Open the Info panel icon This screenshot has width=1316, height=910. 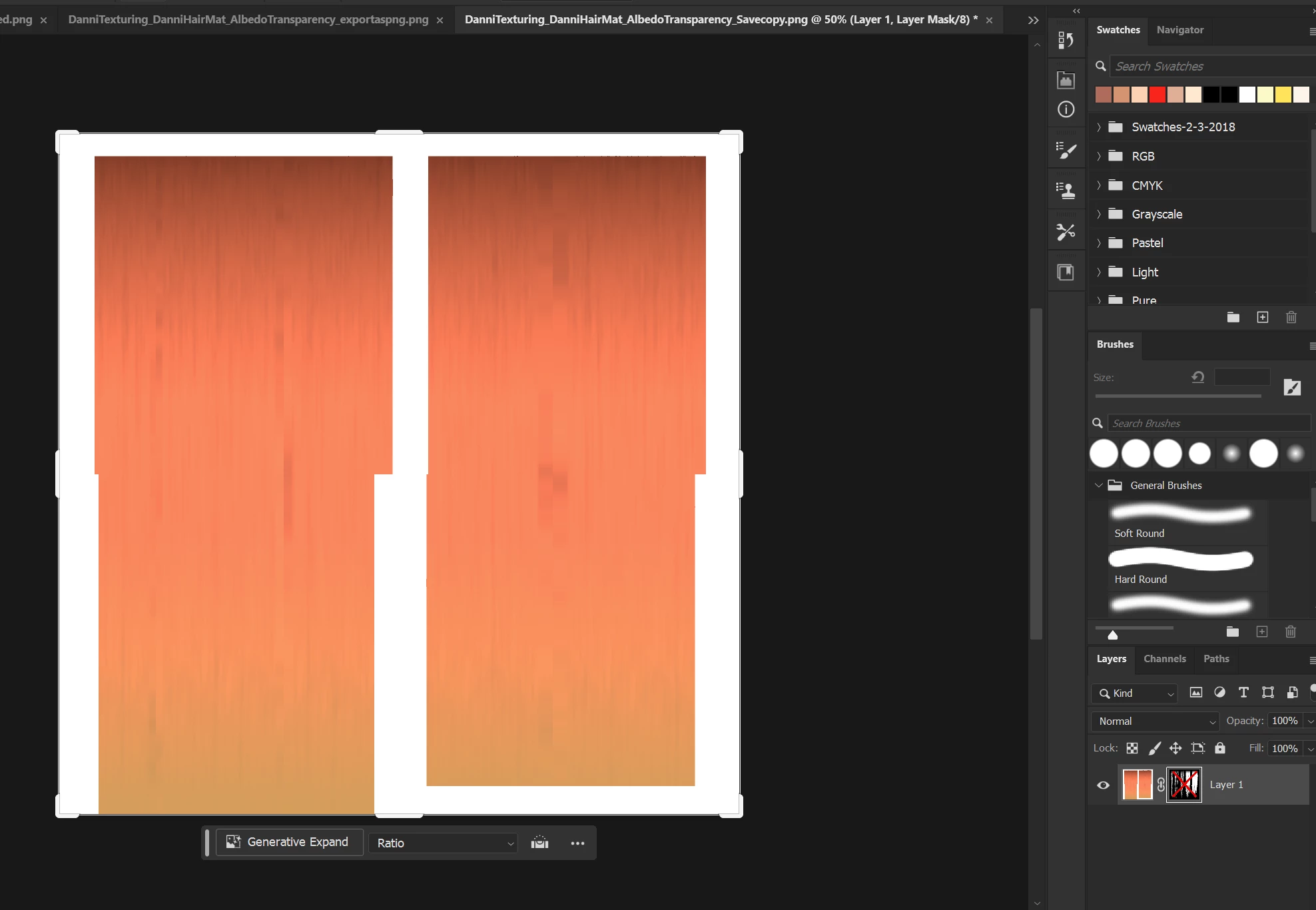(1066, 109)
